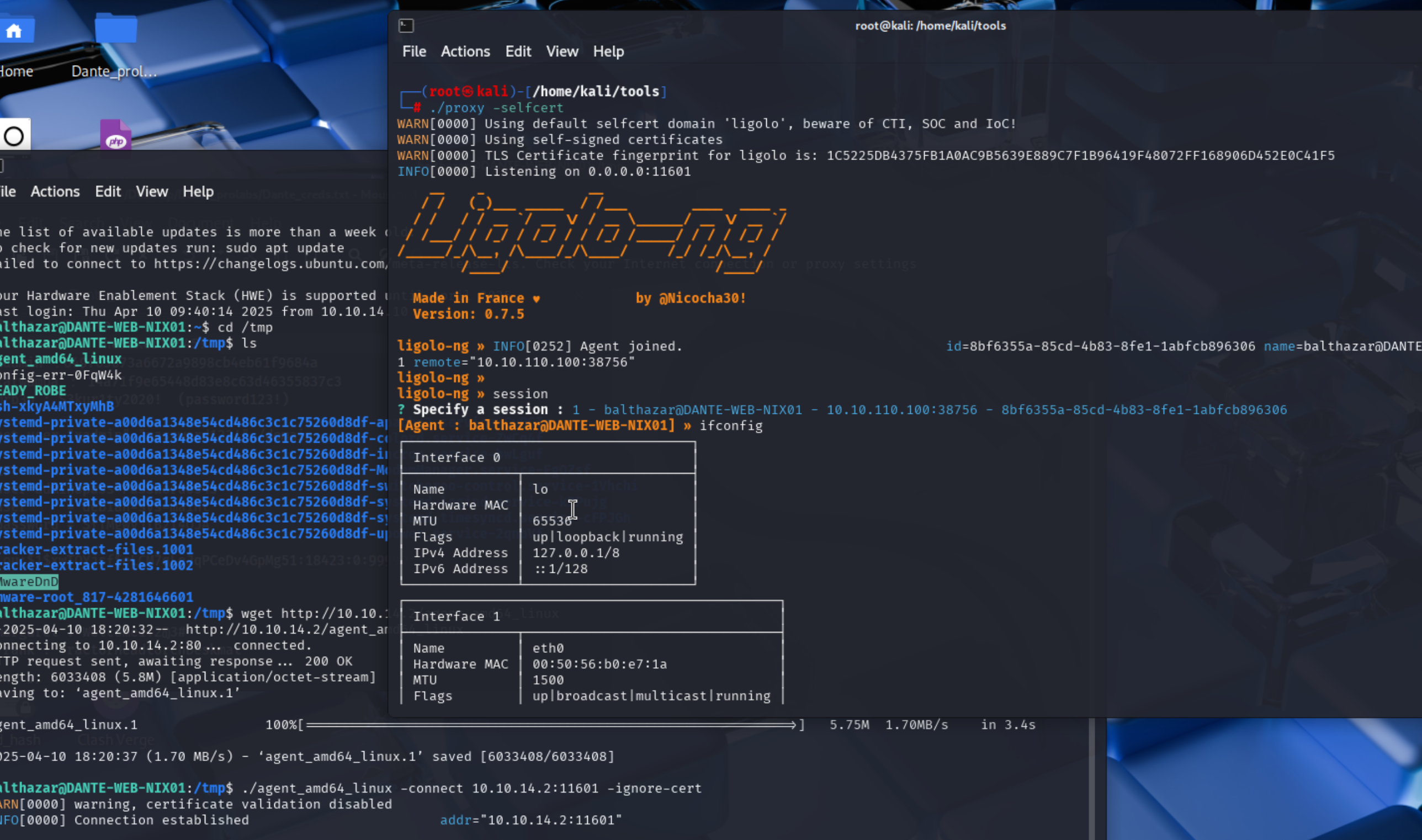Click the root@kali: /home/kali/tools title bar
This screenshot has height=840, width=1422.
(930, 25)
